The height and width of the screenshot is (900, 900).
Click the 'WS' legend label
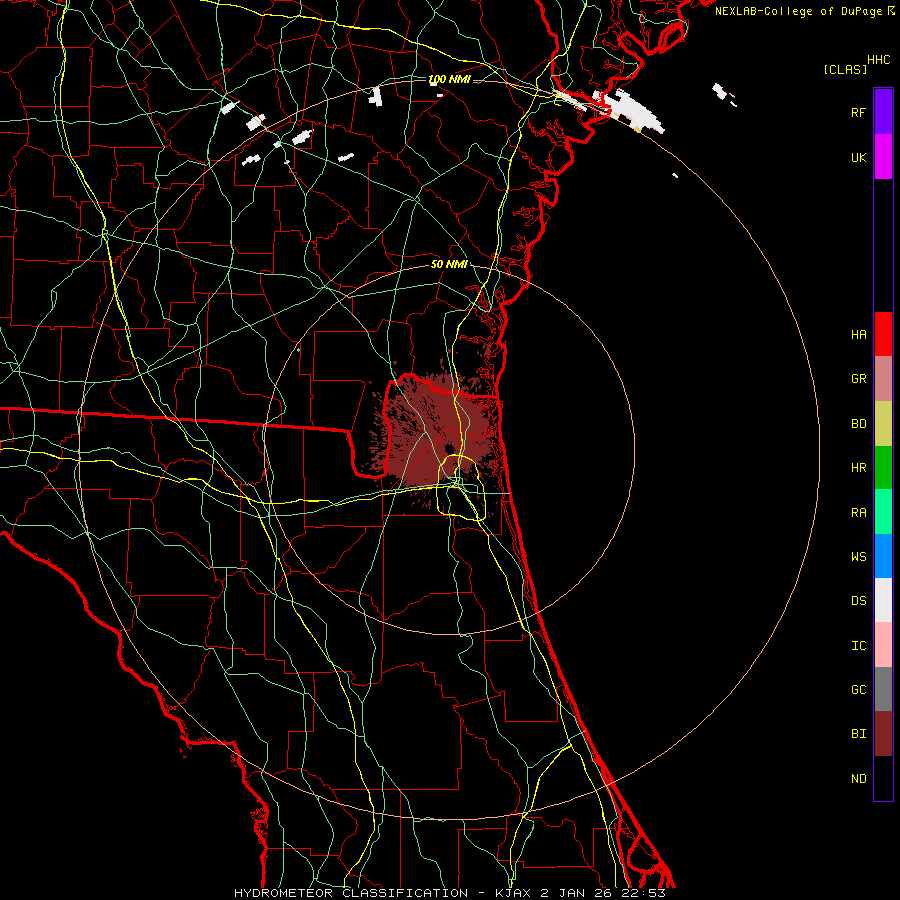pos(858,557)
